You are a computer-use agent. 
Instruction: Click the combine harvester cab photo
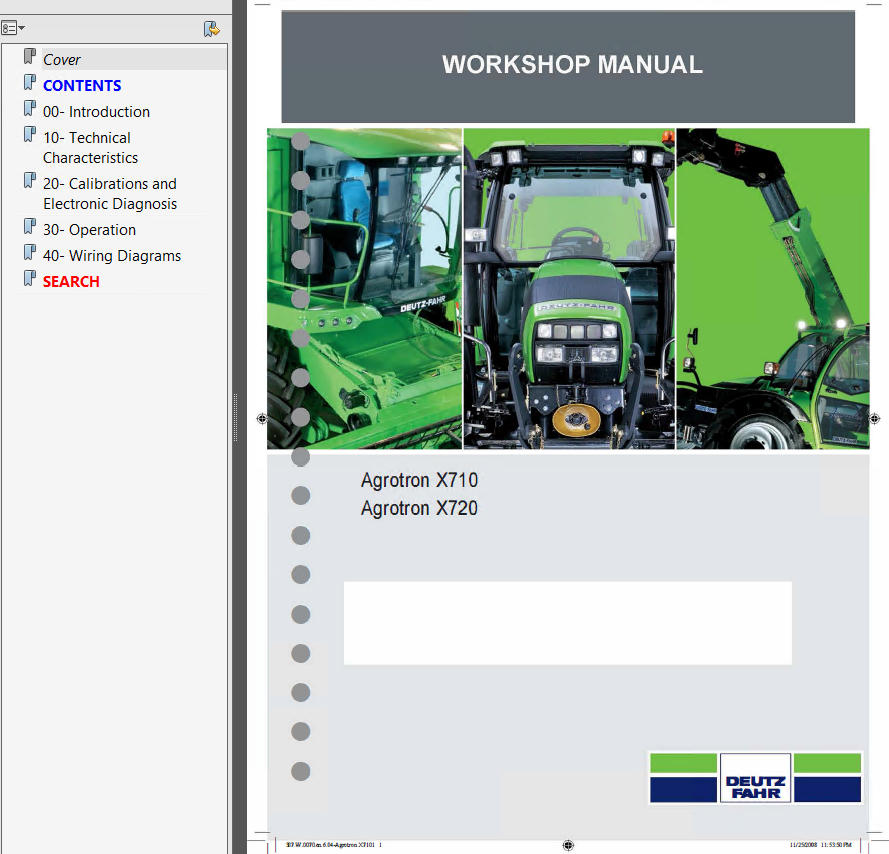(x=365, y=289)
